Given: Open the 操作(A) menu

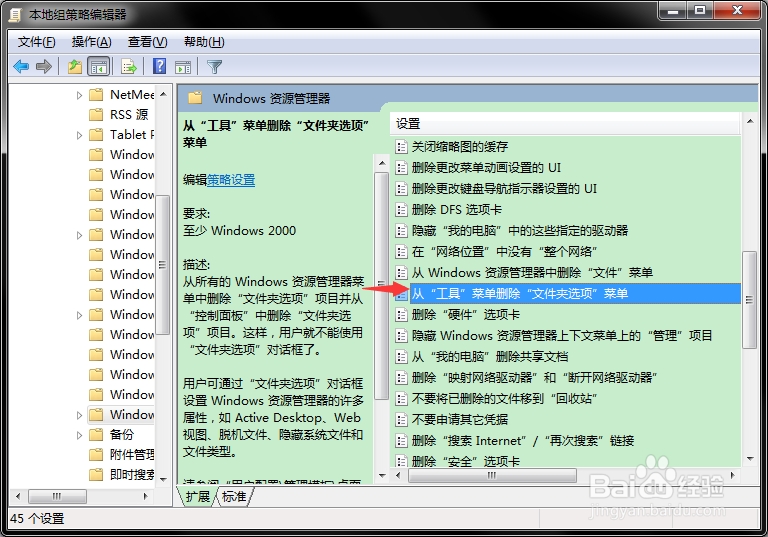Looking at the screenshot, I should point(92,42).
